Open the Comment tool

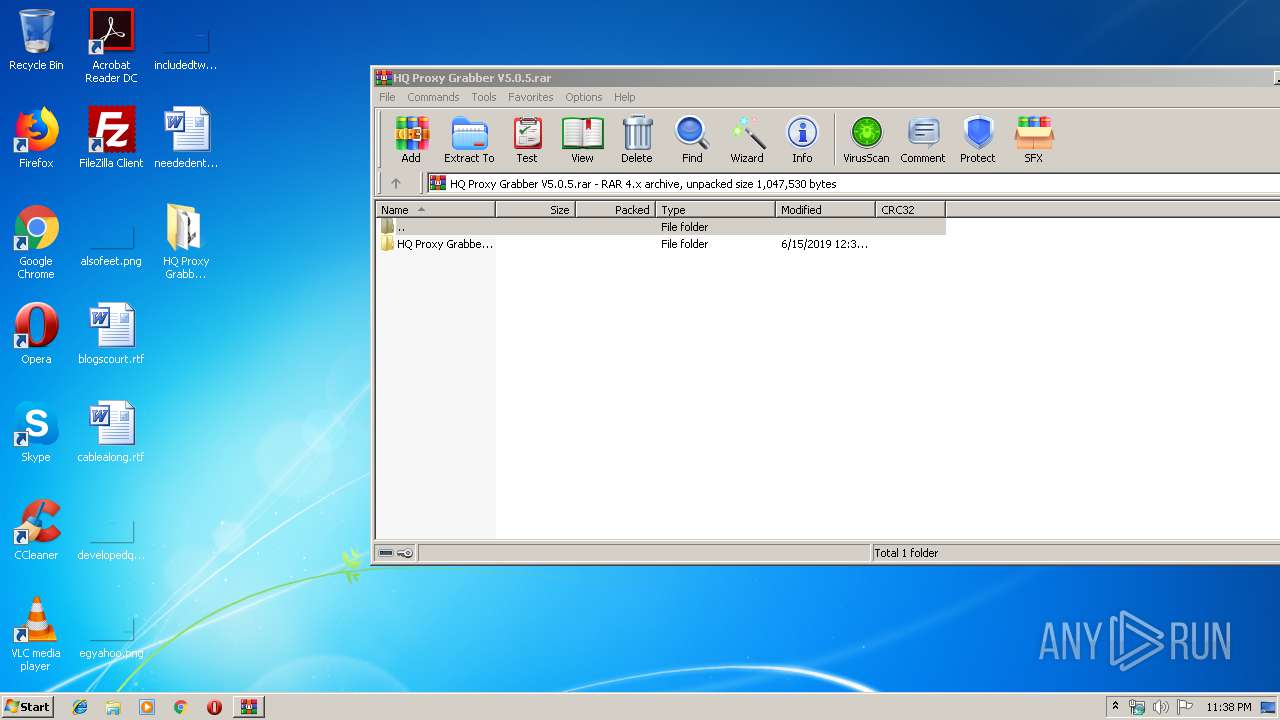(922, 139)
